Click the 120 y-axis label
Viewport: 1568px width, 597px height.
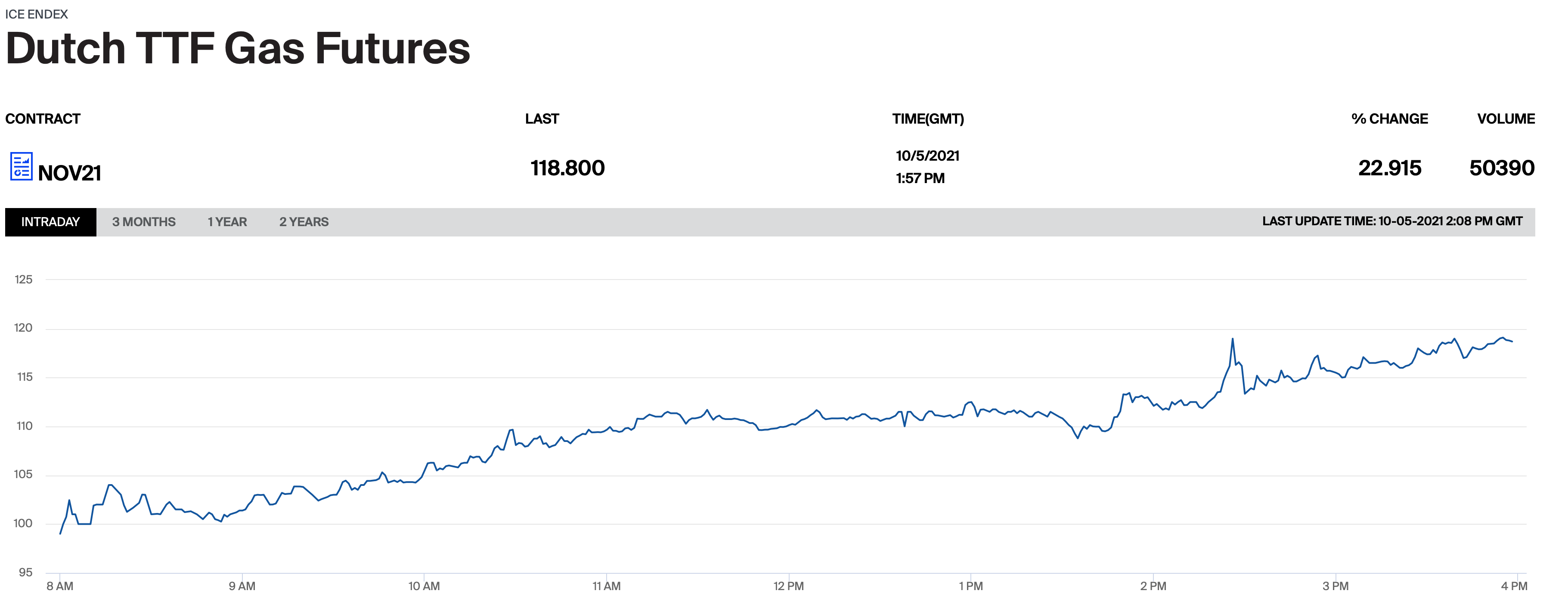[24, 328]
